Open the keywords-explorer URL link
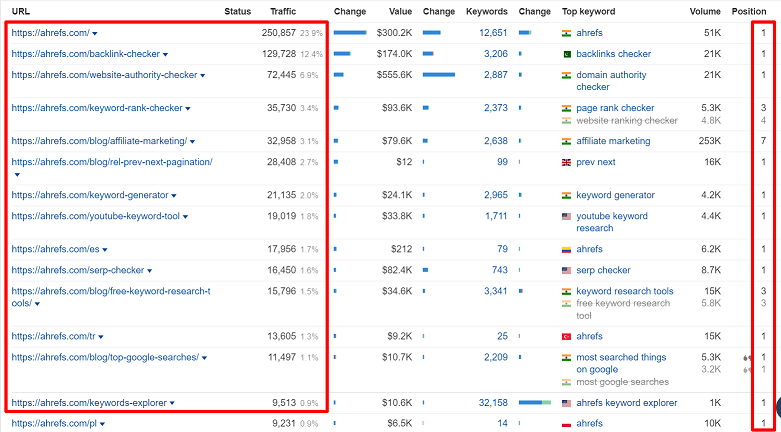The image size is (781, 432). (89, 403)
